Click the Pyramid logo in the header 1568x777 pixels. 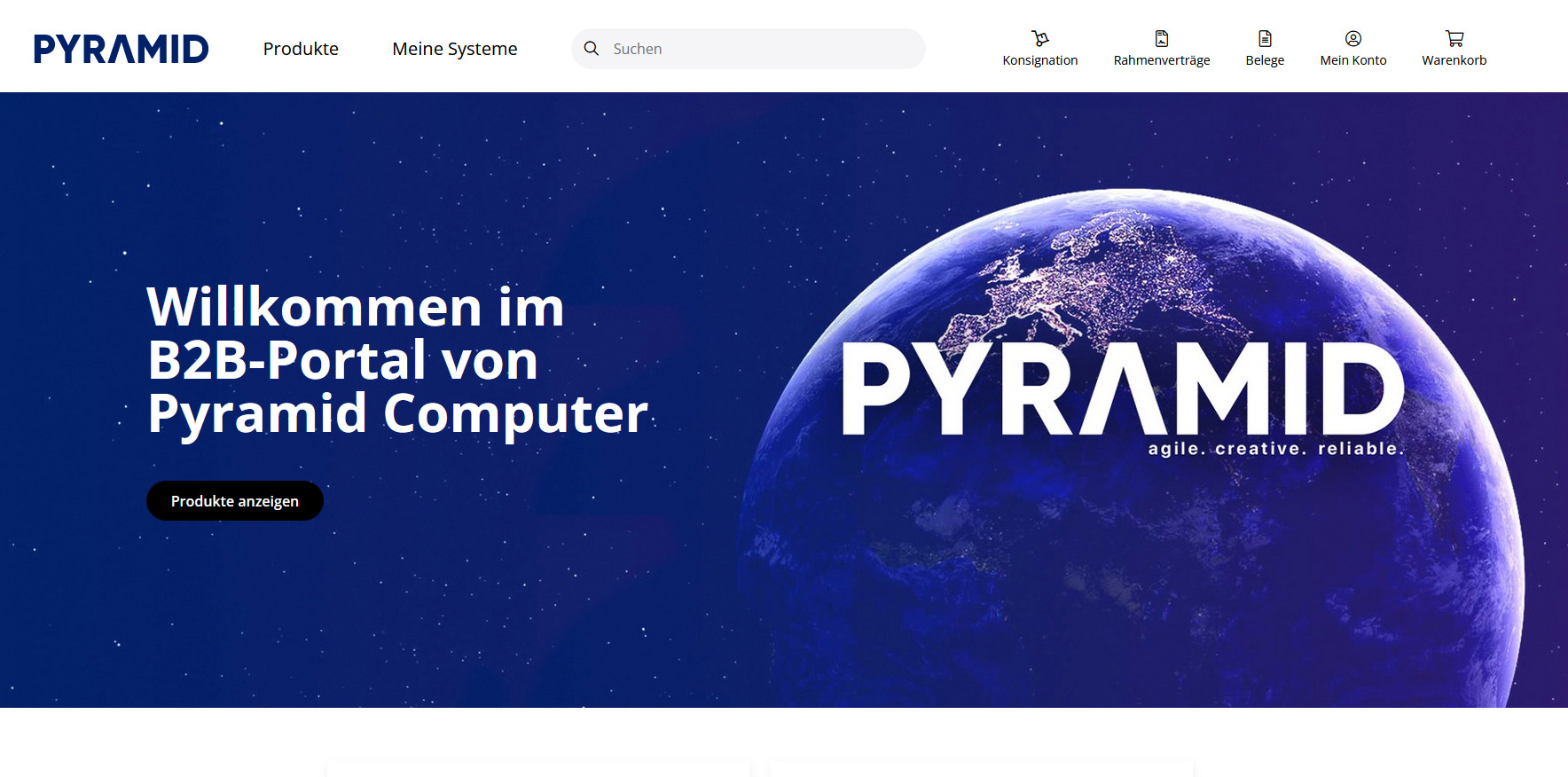click(x=121, y=49)
